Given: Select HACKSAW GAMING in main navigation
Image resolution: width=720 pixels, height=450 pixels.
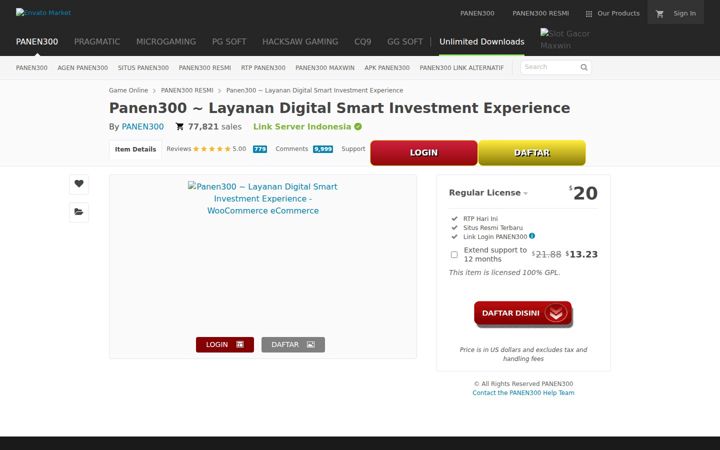Looking at the screenshot, I should (x=300, y=42).
